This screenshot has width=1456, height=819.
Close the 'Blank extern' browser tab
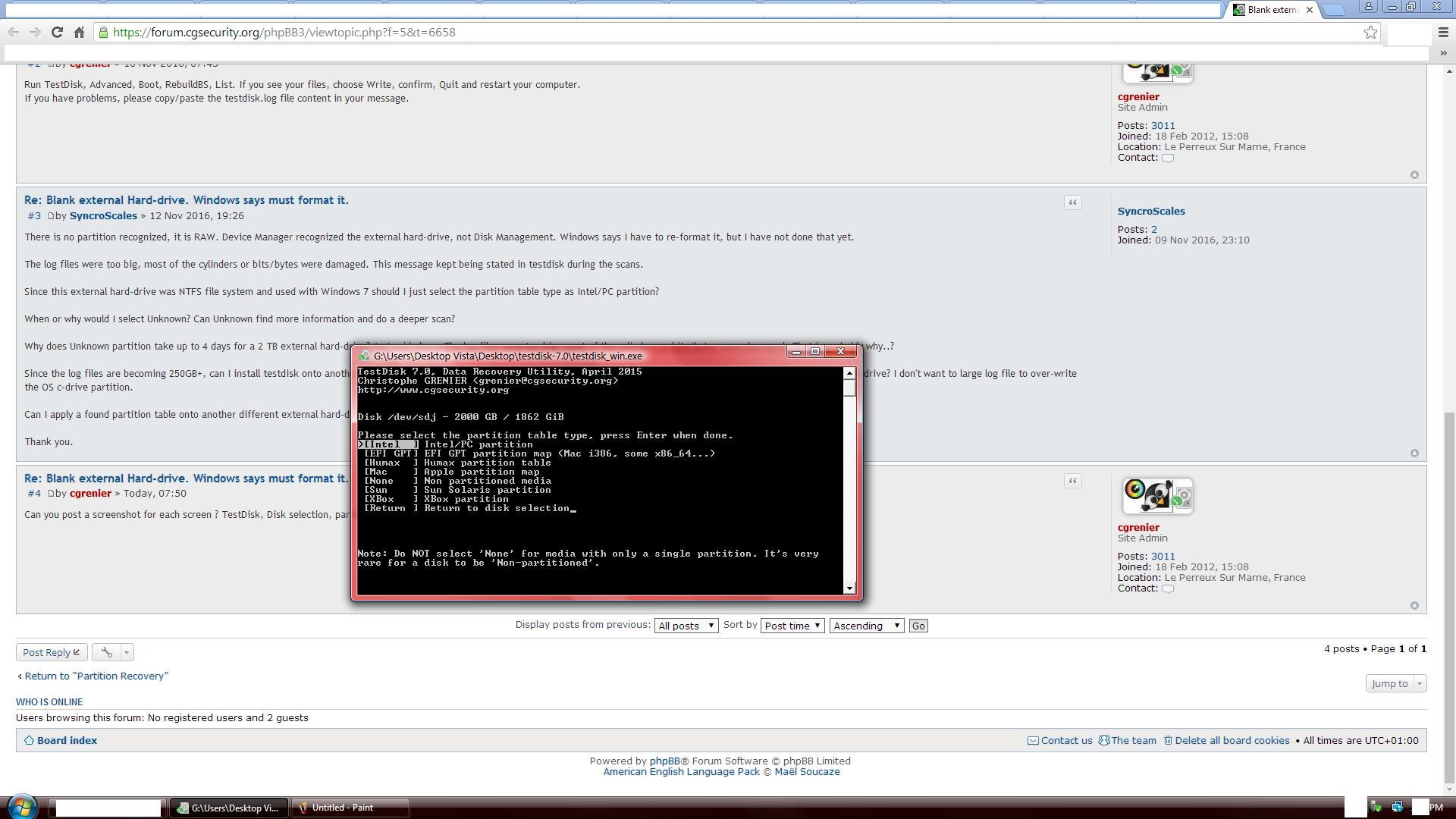point(1309,10)
